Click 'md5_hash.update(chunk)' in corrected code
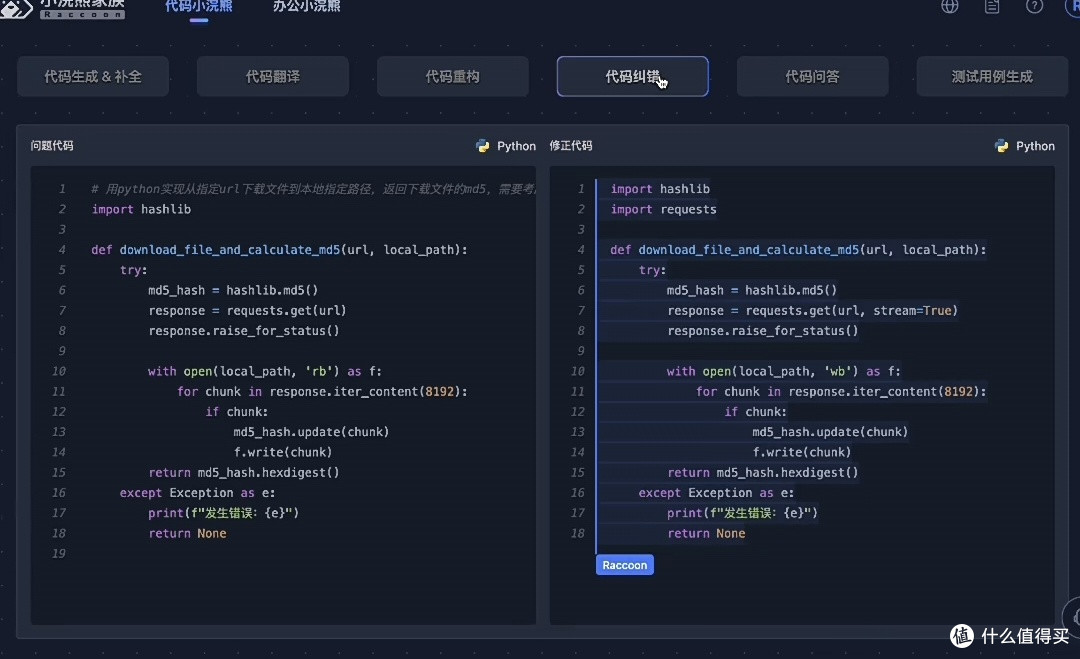Screen dimensions: 1080x659 830,432
